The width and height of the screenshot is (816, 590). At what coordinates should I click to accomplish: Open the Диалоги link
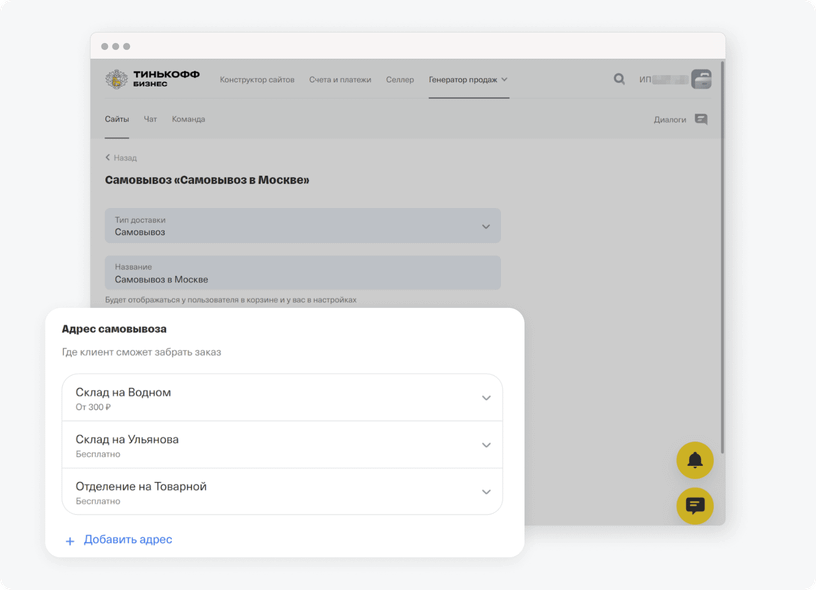(x=670, y=120)
